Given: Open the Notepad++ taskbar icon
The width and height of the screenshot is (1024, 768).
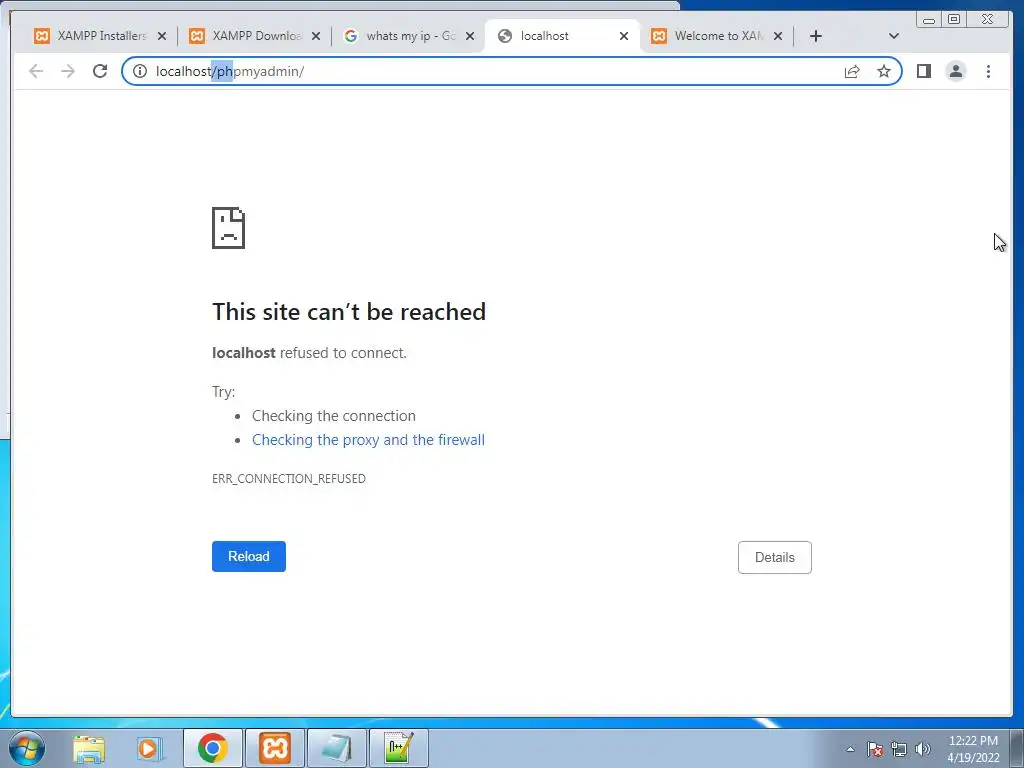Looking at the screenshot, I should pyautogui.click(x=398, y=748).
